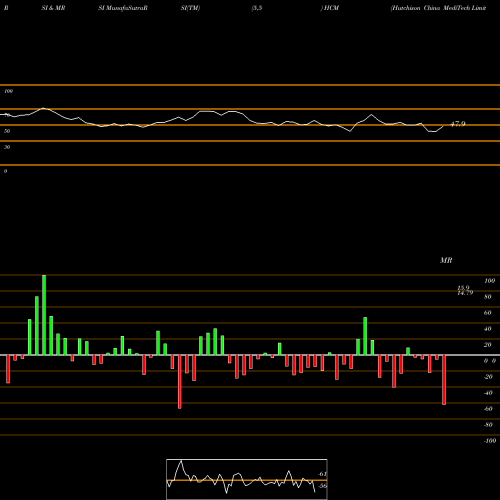Click the tallest green histogram bar

(44, 315)
